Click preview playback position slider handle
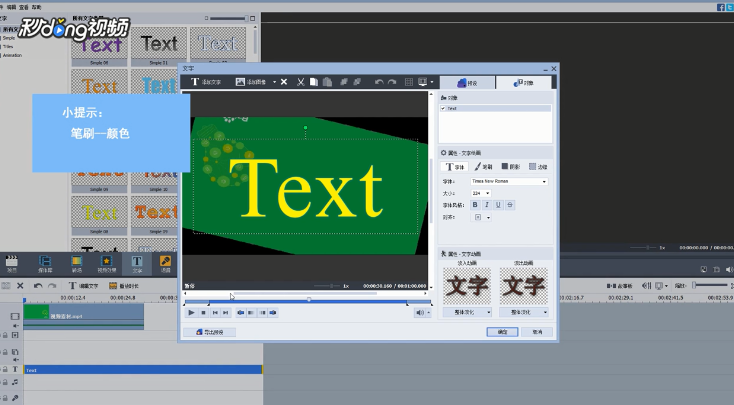 309,299
